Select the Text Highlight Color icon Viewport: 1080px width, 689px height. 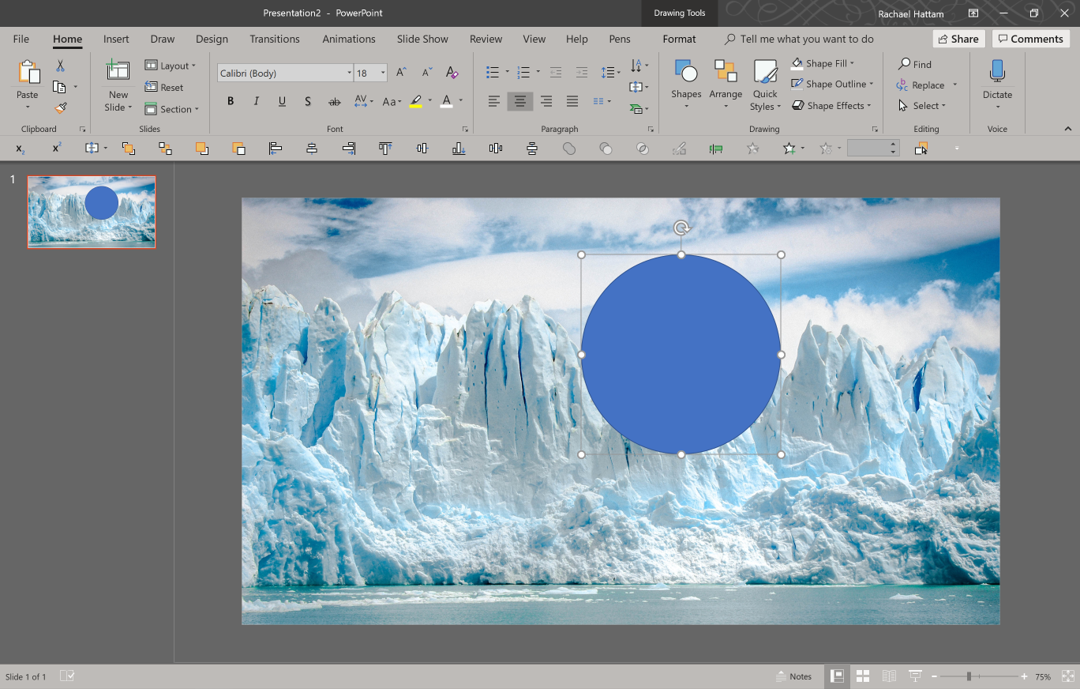[416, 101]
